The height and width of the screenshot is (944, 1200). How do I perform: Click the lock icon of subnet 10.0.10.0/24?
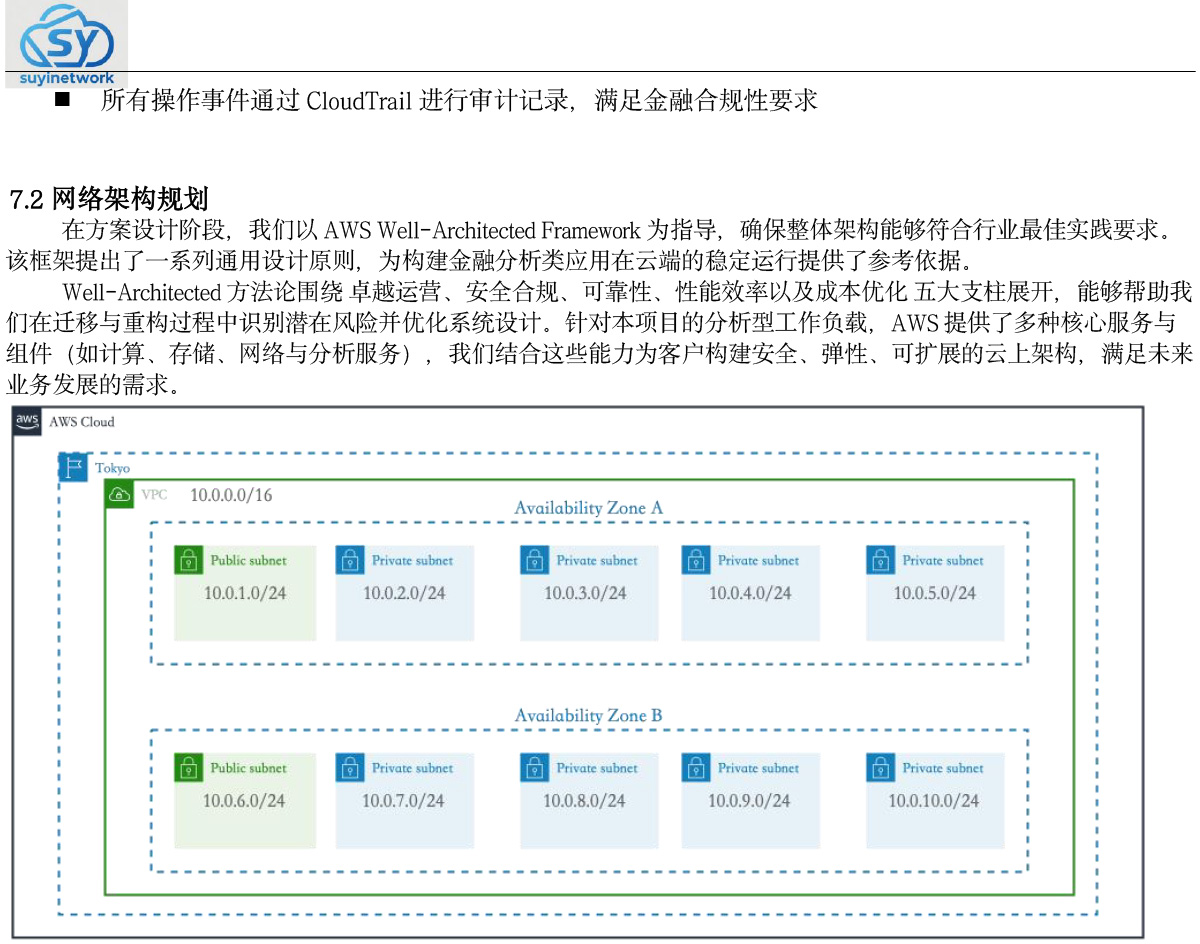881,768
